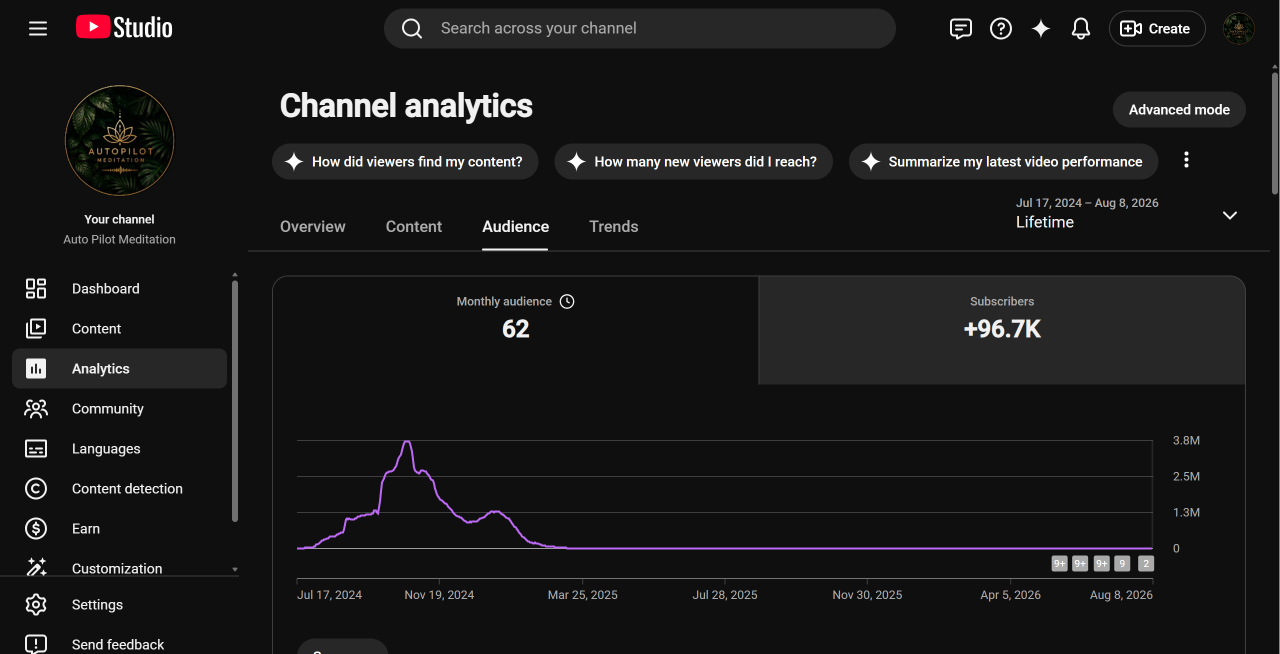Viewport: 1280px width, 654px height.
Task: Click the YouTube Studio logo
Action: tap(124, 28)
